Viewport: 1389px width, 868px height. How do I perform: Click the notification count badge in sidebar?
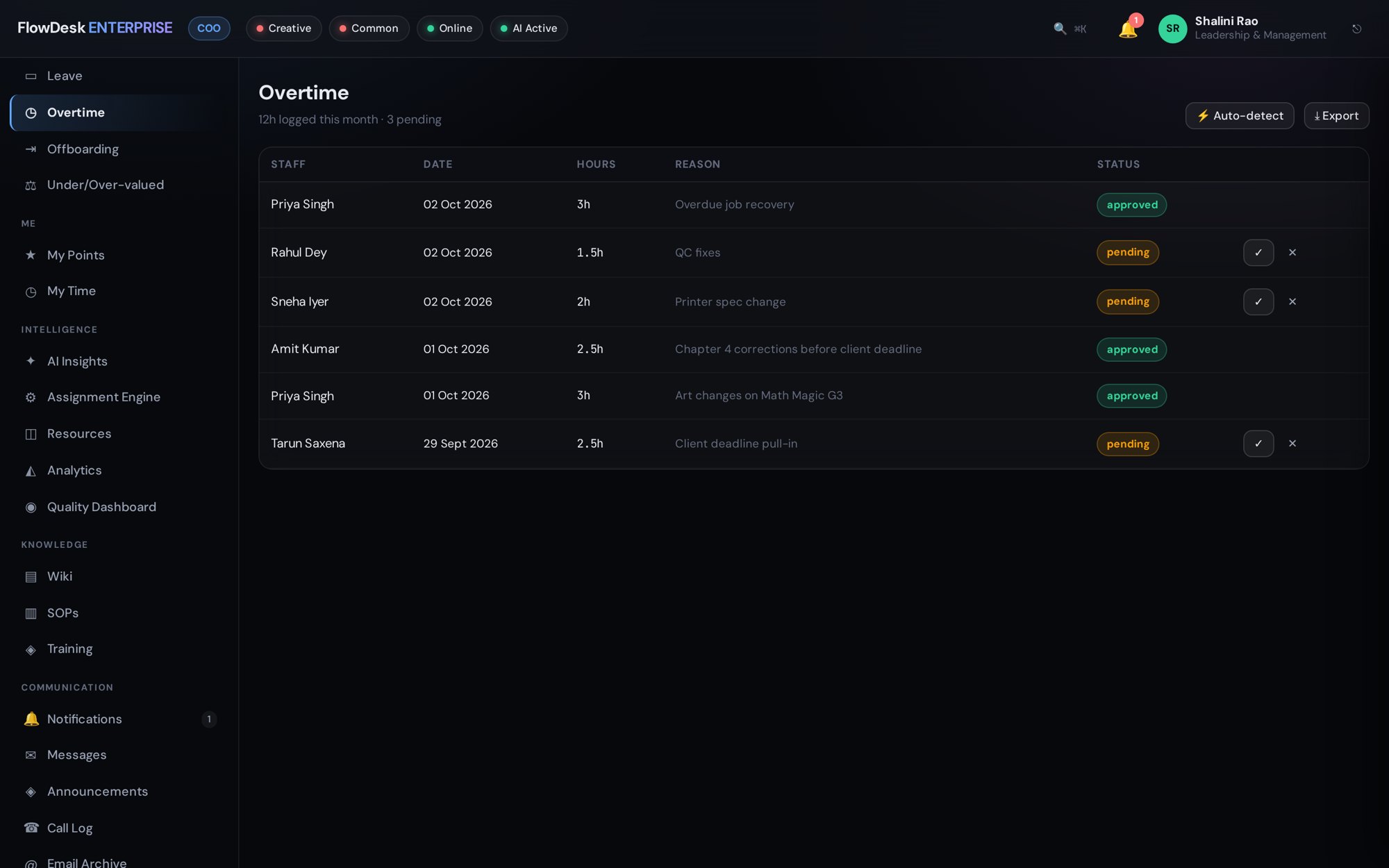point(209,719)
